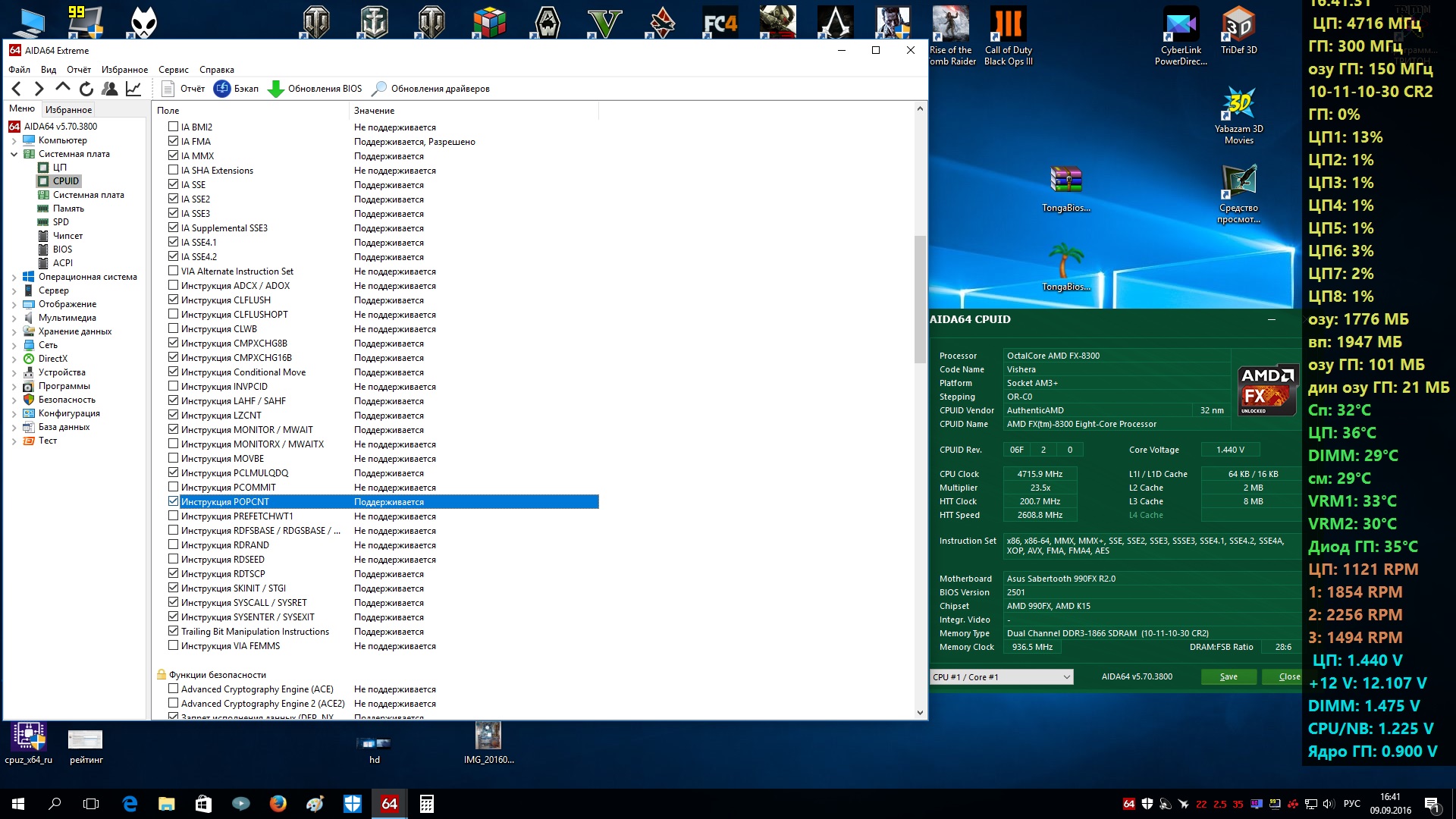Open the CPU #1 / Core #1 dropdown
Image resolution: width=1456 pixels, height=819 pixels.
1066,677
